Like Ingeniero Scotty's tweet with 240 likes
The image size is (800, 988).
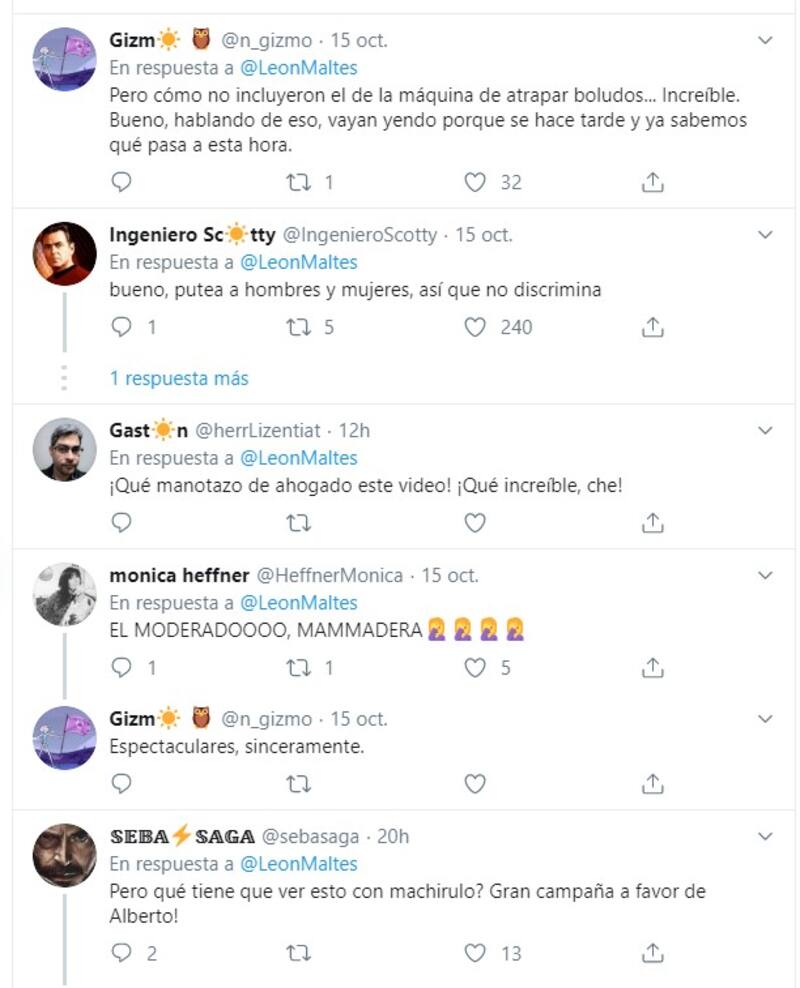[475, 327]
